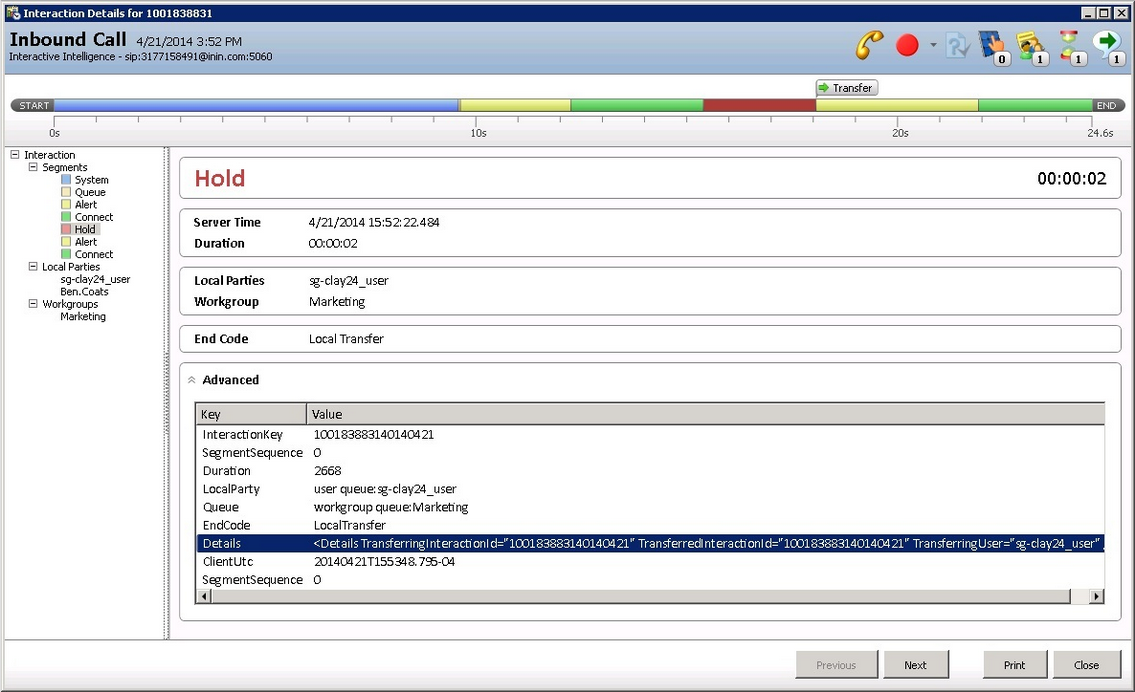Click the question mark document icon
Image resolution: width=1135 pixels, height=692 pixels.
click(x=957, y=45)
